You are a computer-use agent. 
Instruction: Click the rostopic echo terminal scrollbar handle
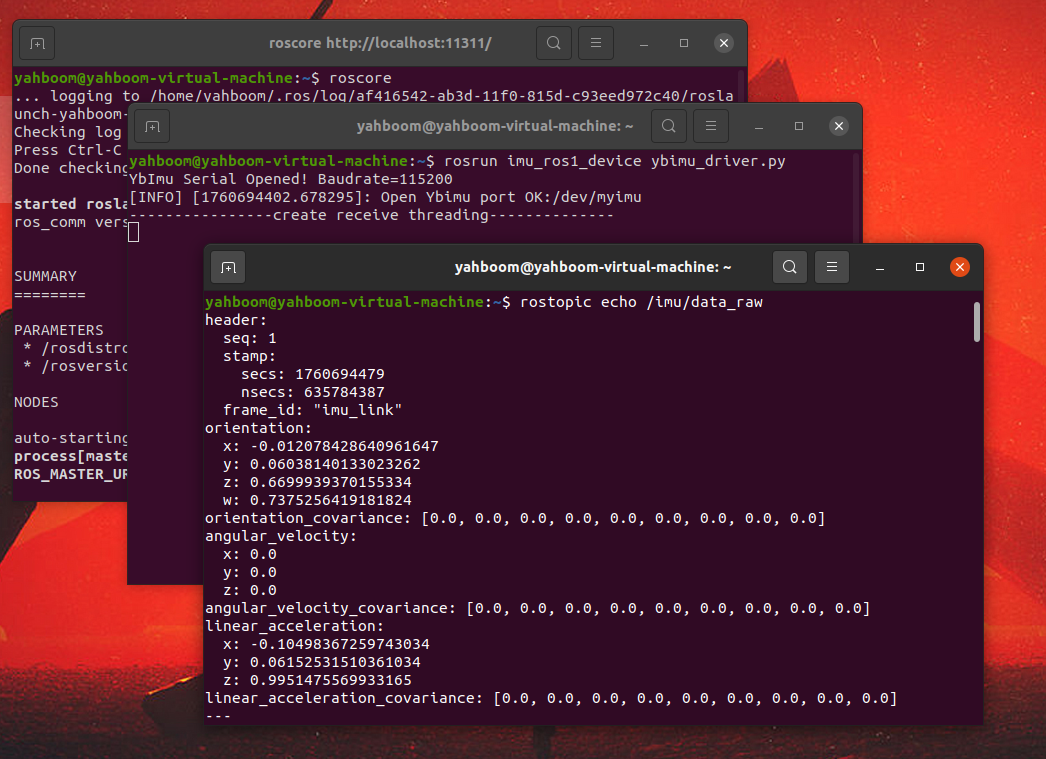coord(977,321)
